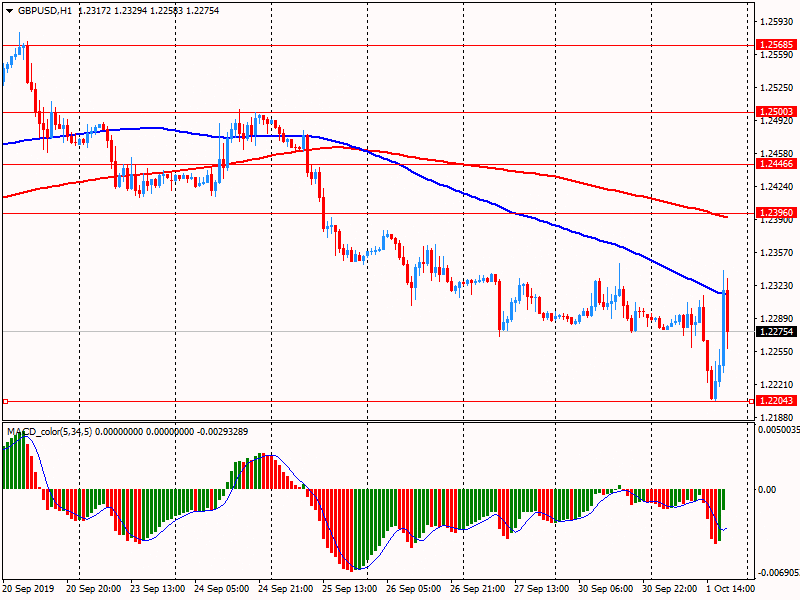800x600 pixels.
Task: Click the 26 Sep 21:00 time axis label
Action: pos(478,589)
